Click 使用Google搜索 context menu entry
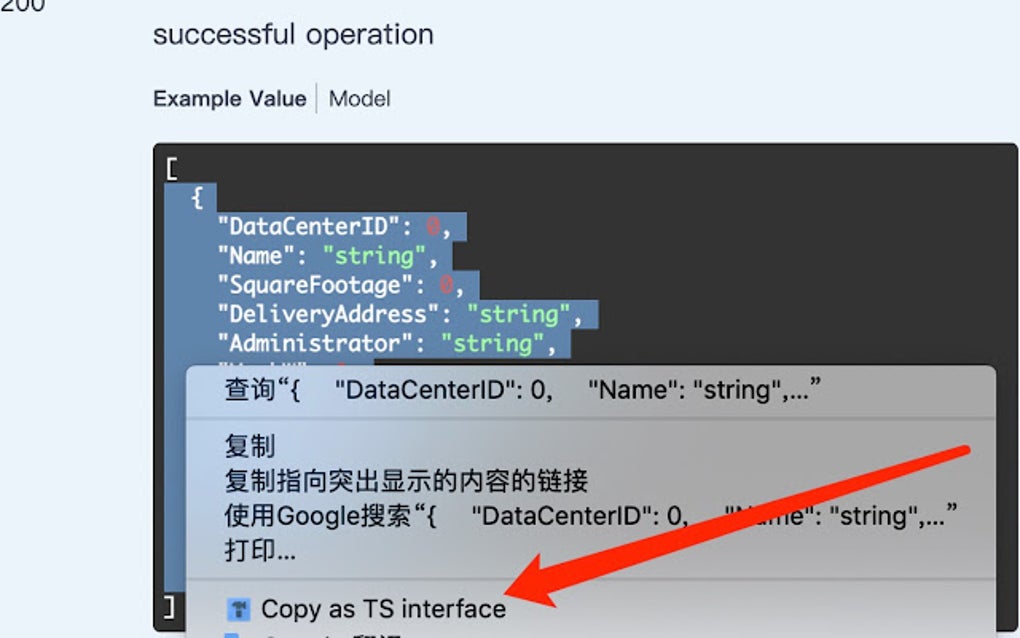The height and width of the screenshot is (638, 1020). click(590, 516)
